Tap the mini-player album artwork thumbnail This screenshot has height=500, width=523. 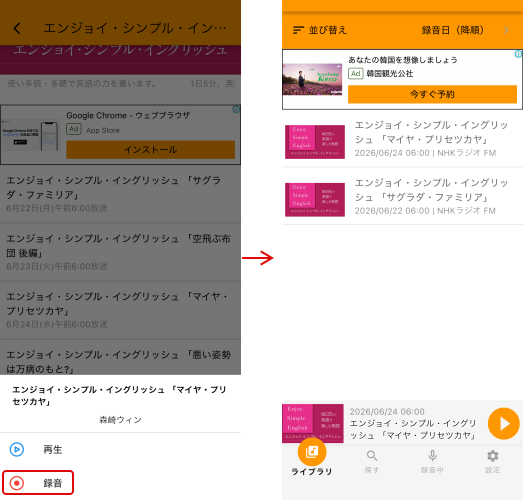tap(313, 424)
